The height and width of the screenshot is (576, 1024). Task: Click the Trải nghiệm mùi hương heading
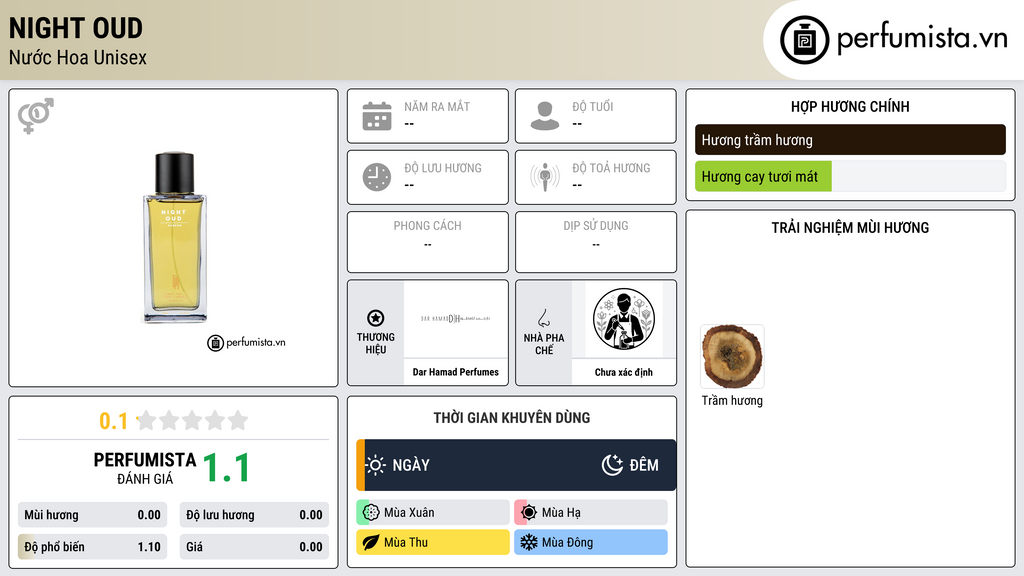click(x=850, y=228)
